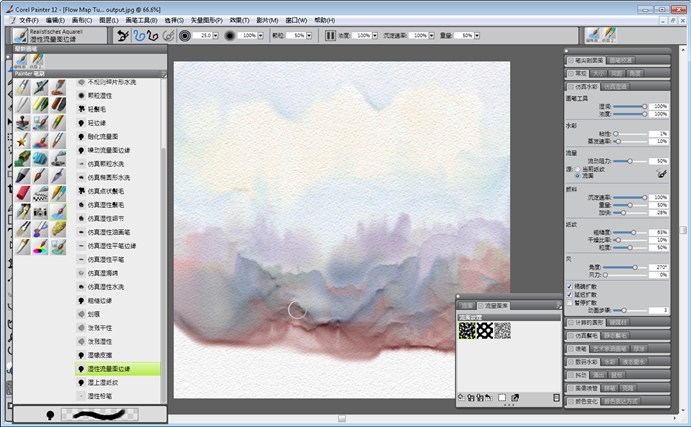The height and width of the screenshot is (427, 691).
Task: Click the 动画步骤 value field showing 3
Action: [x=658, y=310]
